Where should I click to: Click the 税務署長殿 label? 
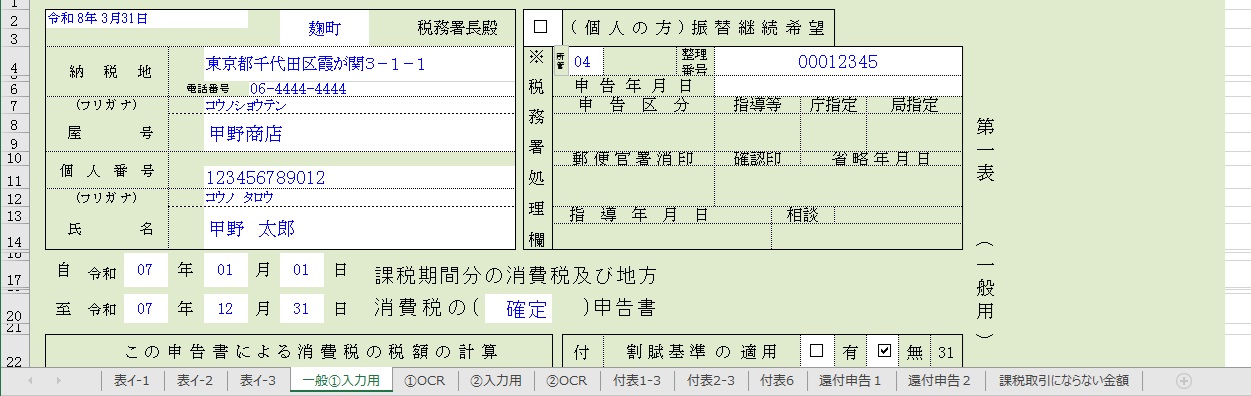456,27
